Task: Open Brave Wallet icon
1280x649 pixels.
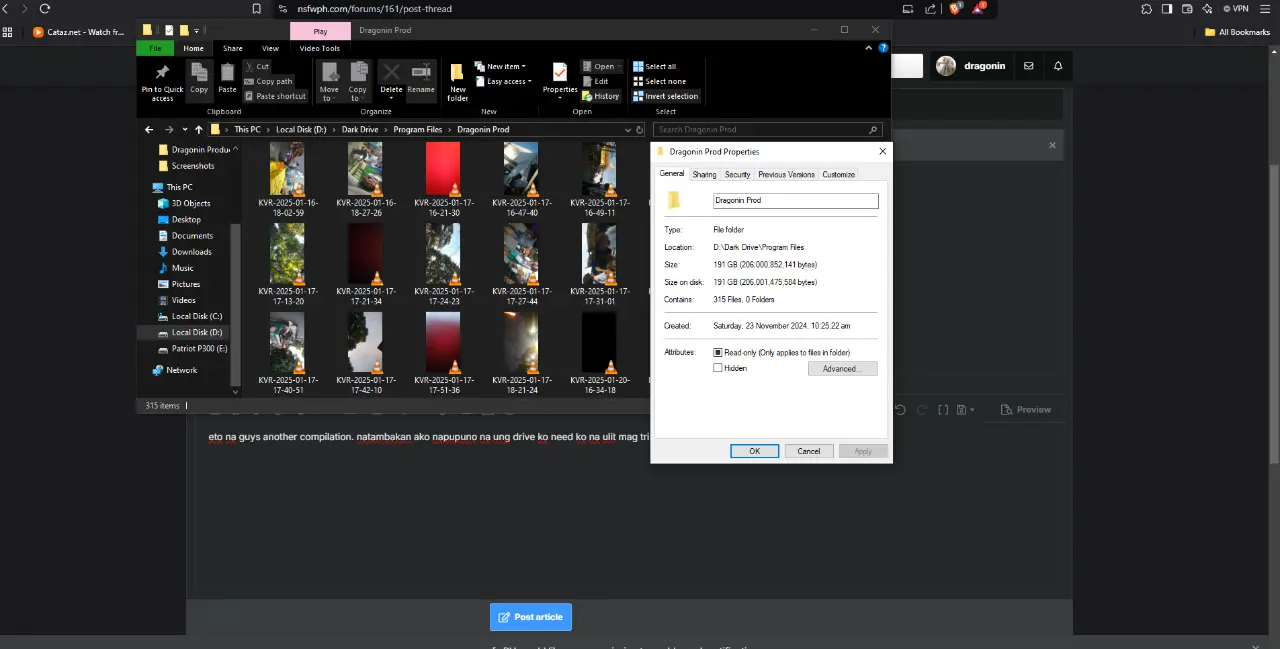Action: (1188, 8)
